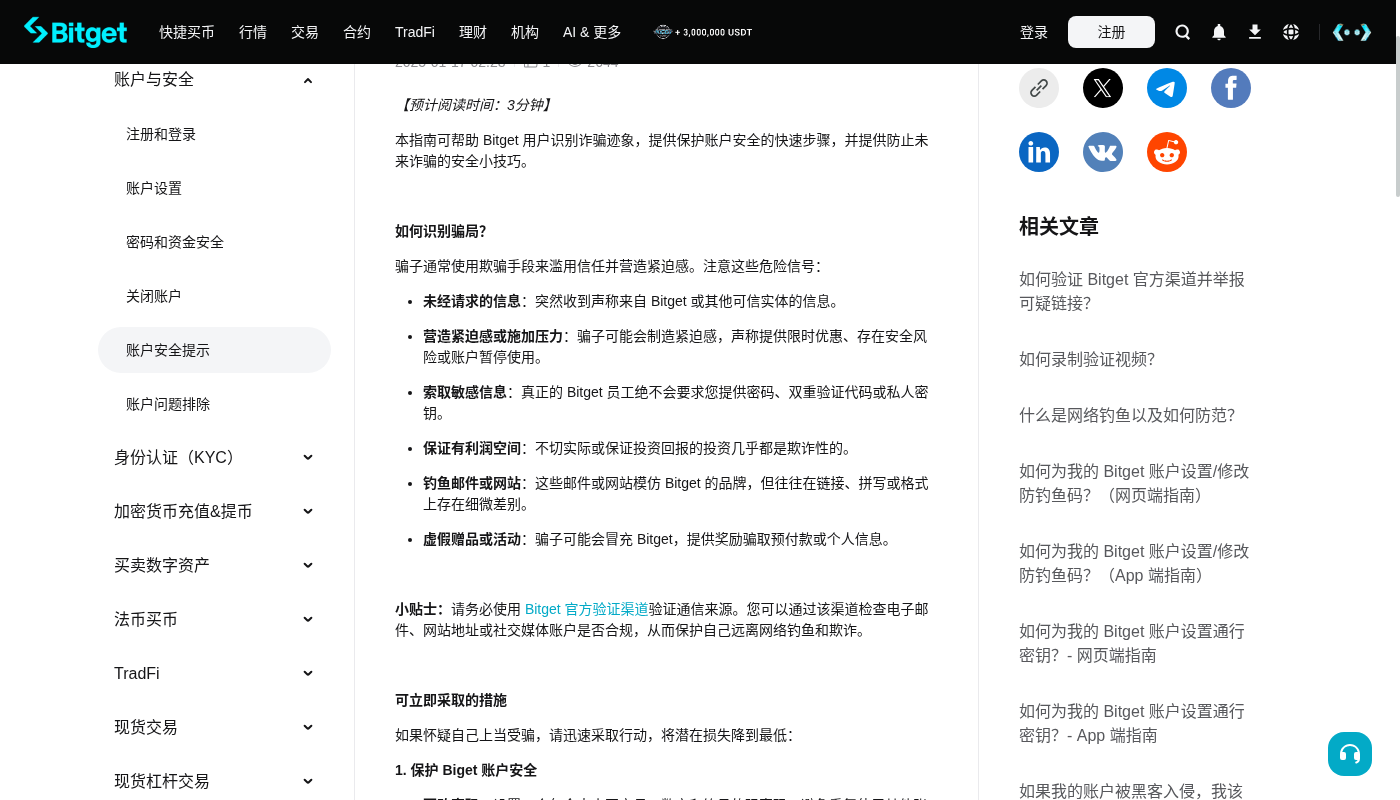Select 账户设置 in sidebar
The height and width of the screenshot is (800, 1400).
coord(214,188)
